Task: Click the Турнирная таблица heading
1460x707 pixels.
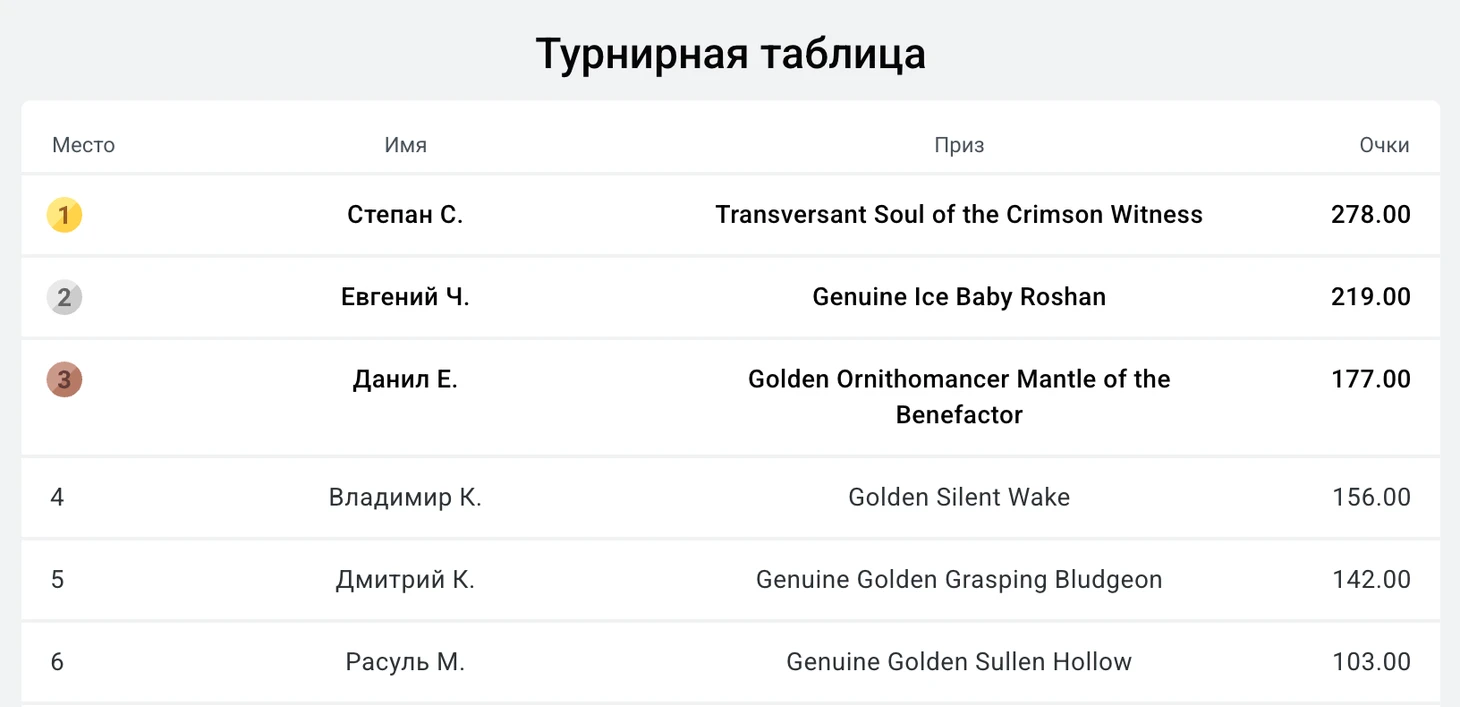Action: (x=730, y=54)
